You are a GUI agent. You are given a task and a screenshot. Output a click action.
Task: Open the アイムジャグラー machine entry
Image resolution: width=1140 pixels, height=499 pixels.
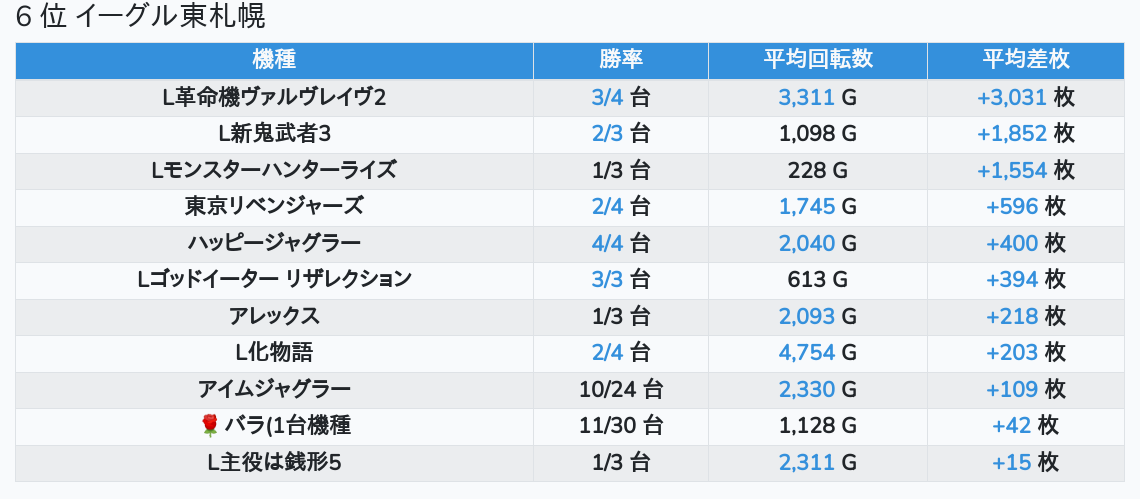274,389
